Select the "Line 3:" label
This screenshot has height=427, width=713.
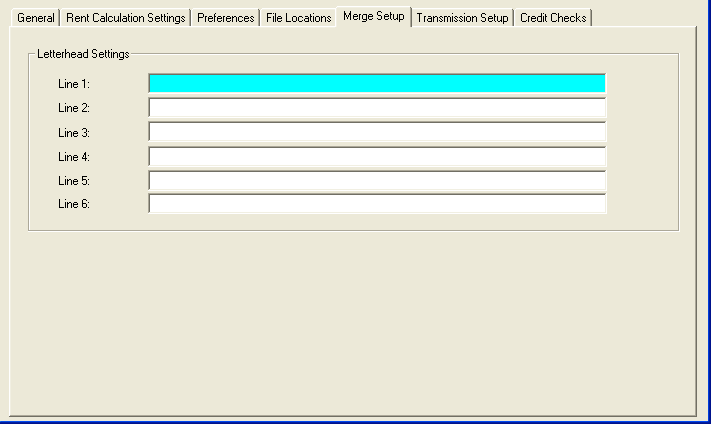(x=74, y=133)
